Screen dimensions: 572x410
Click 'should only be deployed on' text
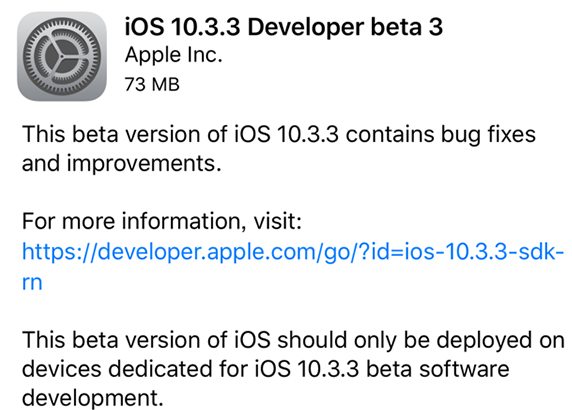pos(421,340)
